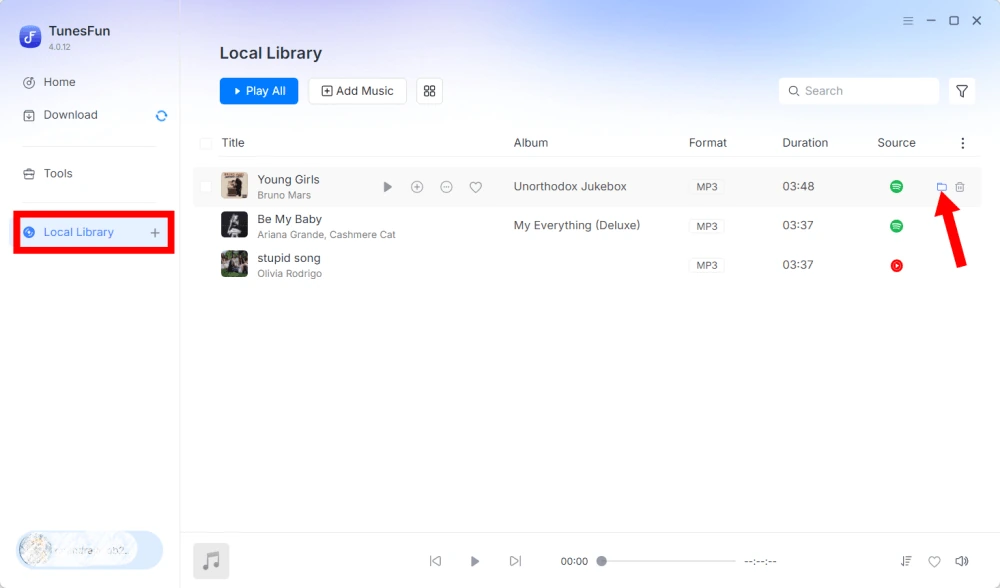Open the filter funnel icon
Screen dimensions: 1000x588
point(962,91)
